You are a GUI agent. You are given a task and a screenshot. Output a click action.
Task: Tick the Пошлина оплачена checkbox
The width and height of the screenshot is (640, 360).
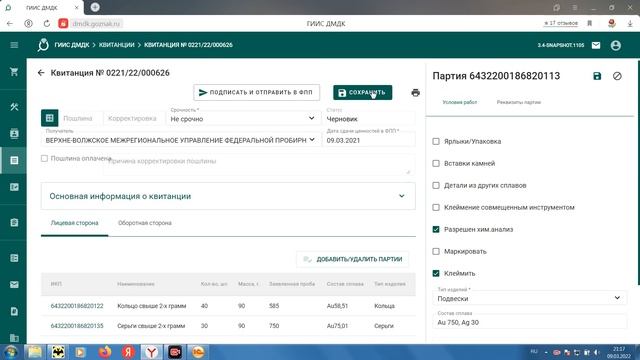pos(44,158)
